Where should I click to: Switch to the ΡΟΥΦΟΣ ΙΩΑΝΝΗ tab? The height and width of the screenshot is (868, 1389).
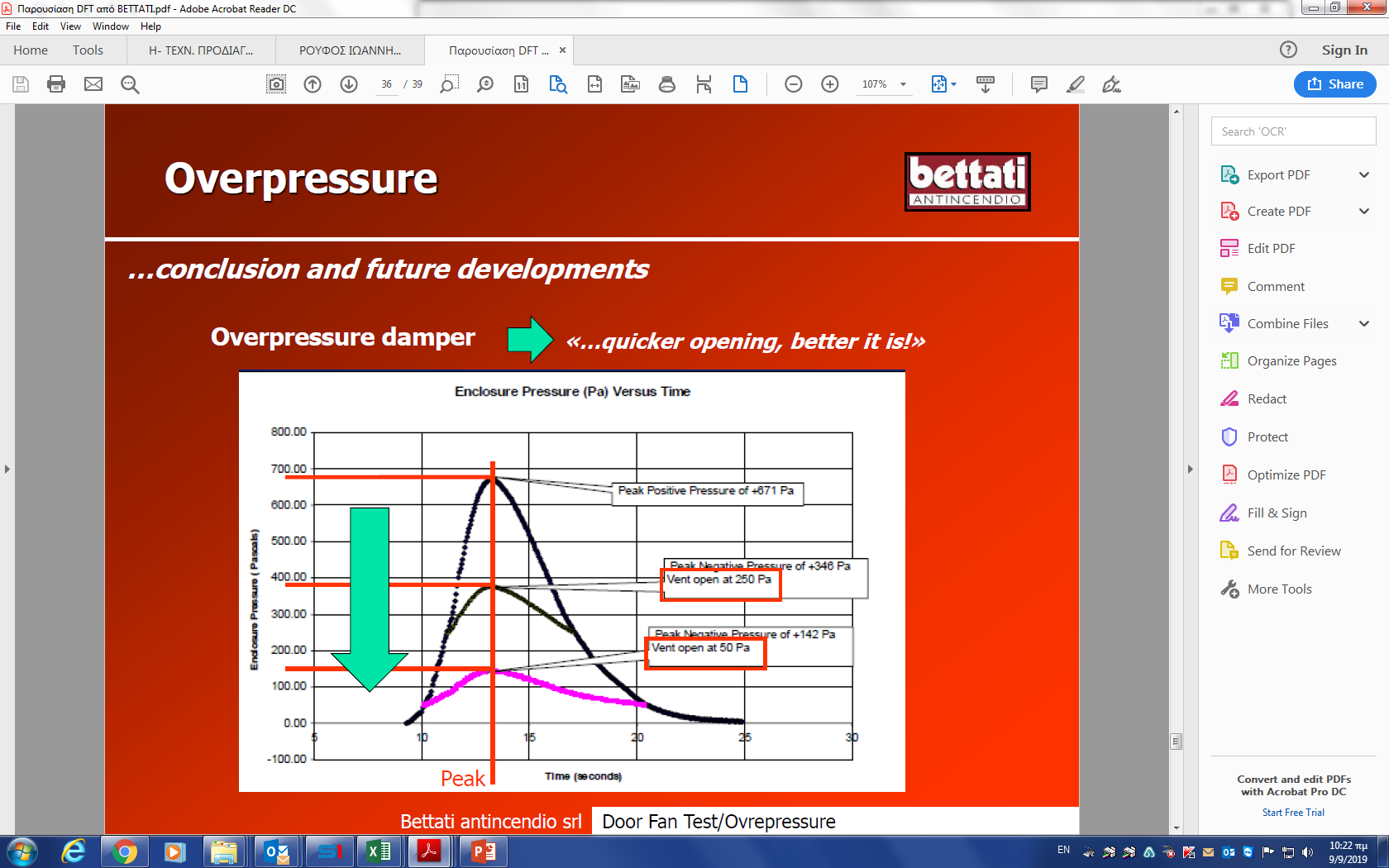350,50
